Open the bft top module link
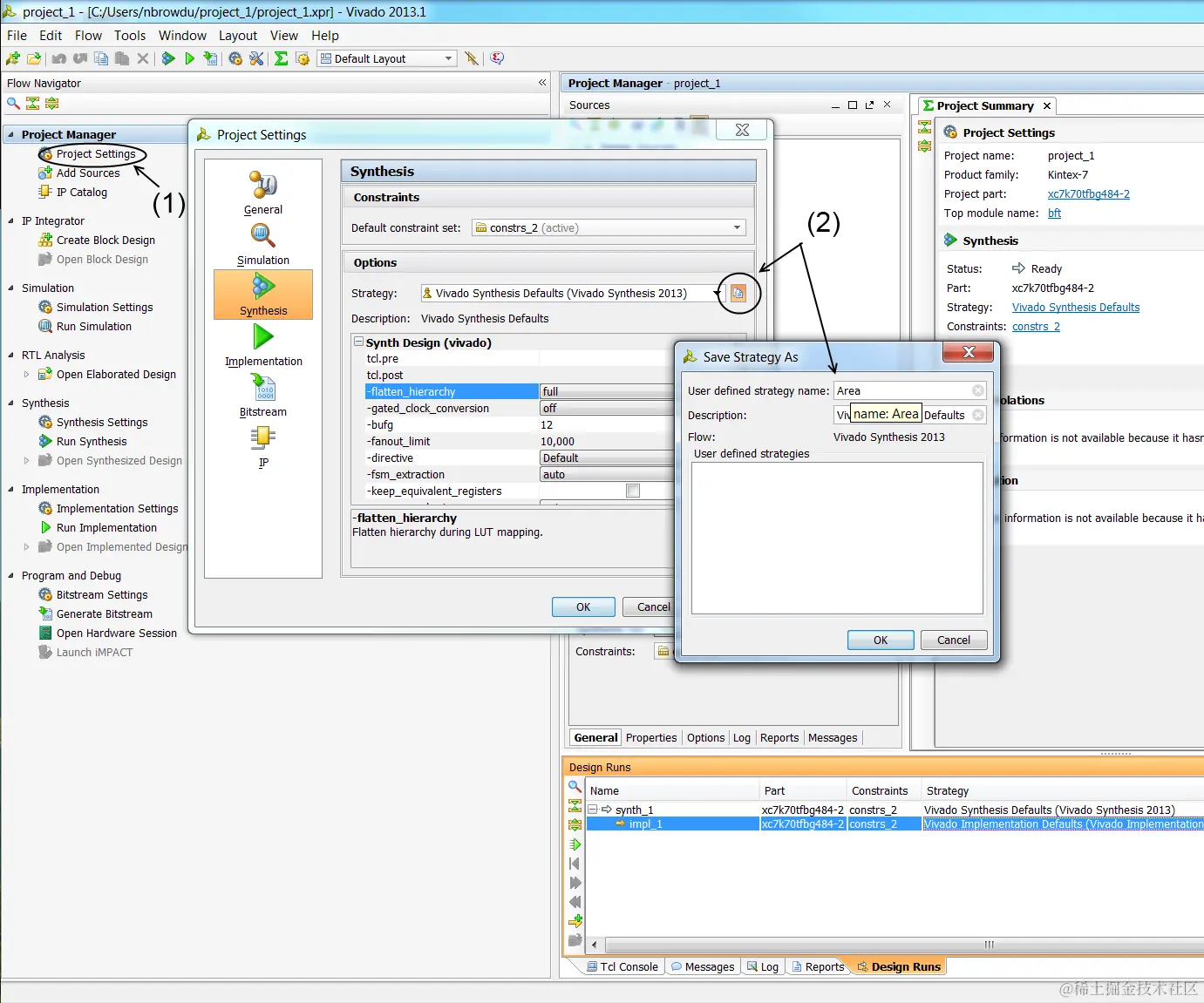 (1054, 213)
